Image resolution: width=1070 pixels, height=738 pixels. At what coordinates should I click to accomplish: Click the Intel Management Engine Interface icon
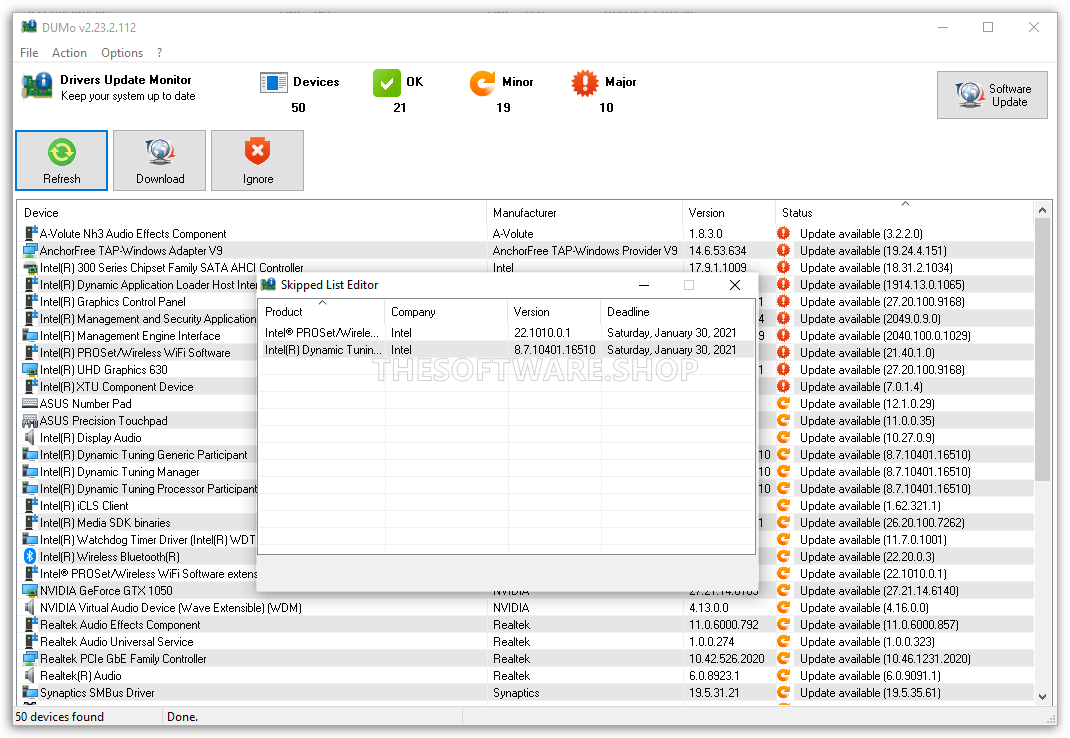click(30, 336)
